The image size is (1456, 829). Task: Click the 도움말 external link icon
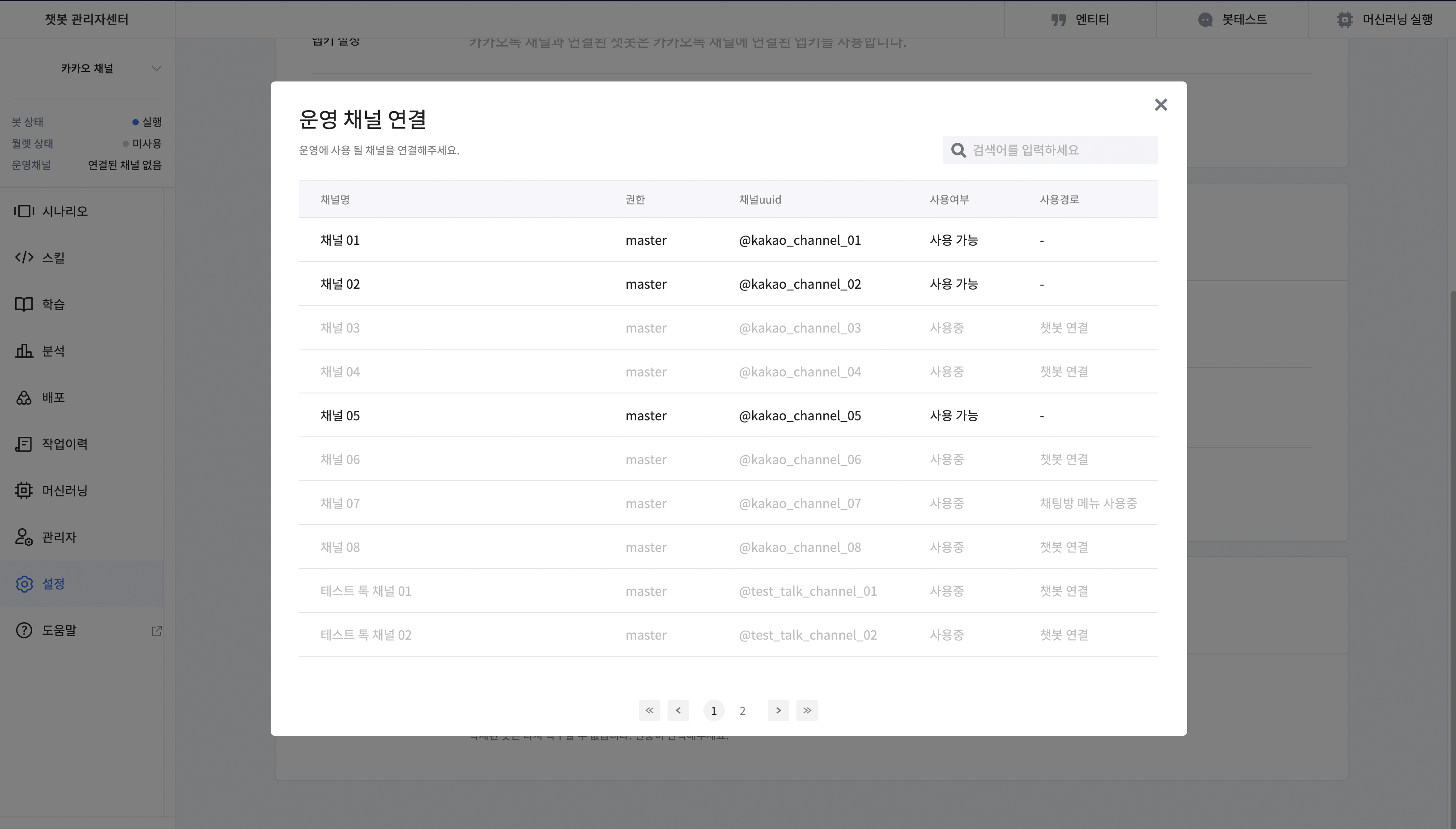157,630
